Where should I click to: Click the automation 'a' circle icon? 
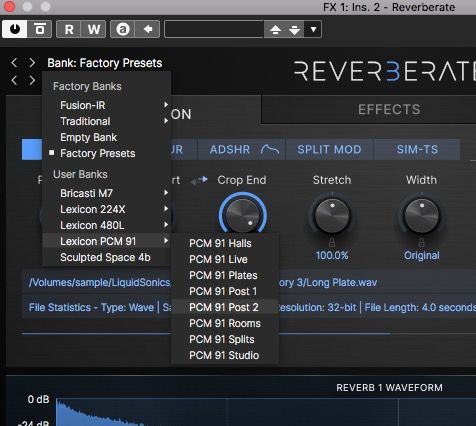click(x=123, y=29)
